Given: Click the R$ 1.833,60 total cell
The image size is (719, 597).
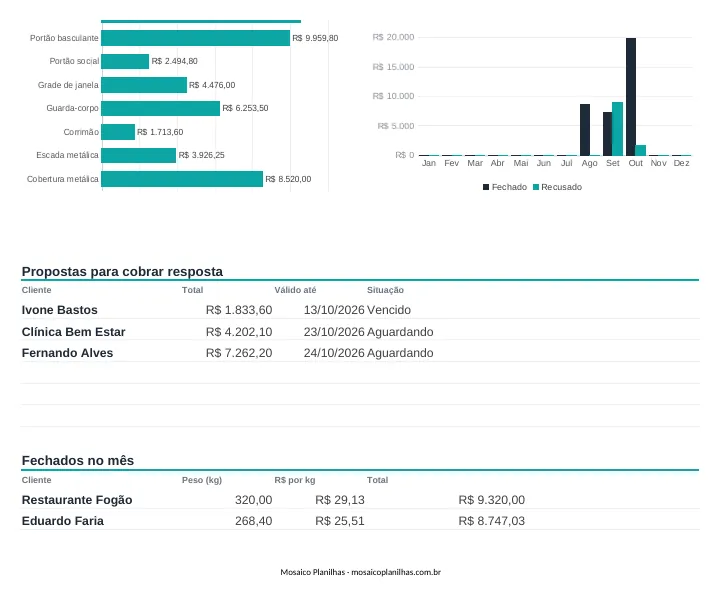Looking at the screenshot, I should (x=239, y=310).
